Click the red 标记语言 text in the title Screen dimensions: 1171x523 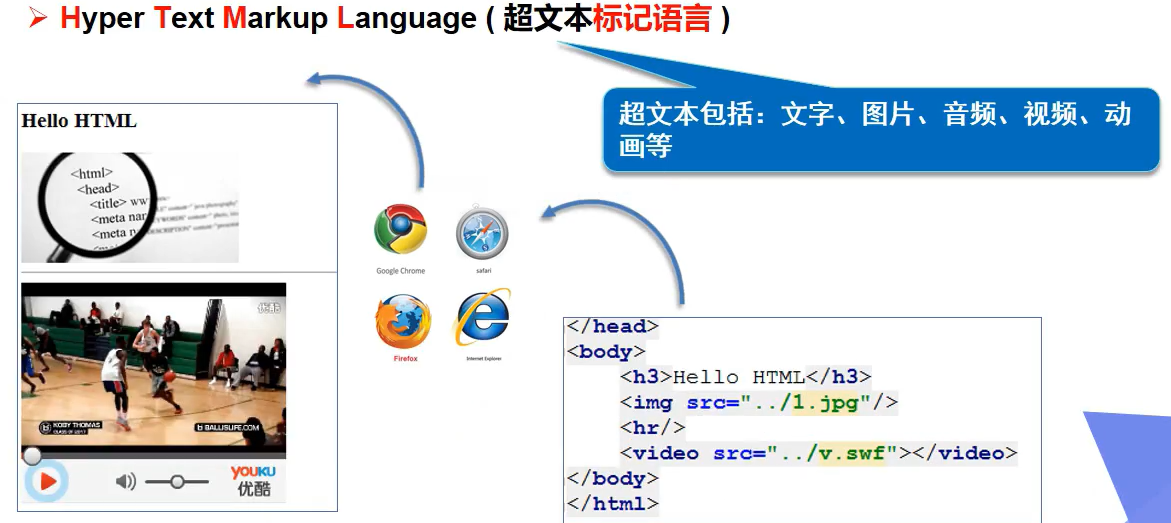651,19
